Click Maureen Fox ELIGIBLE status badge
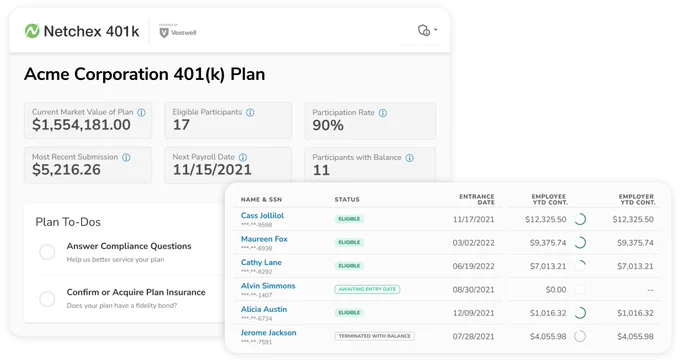680x363 pixels. [349, 242]
